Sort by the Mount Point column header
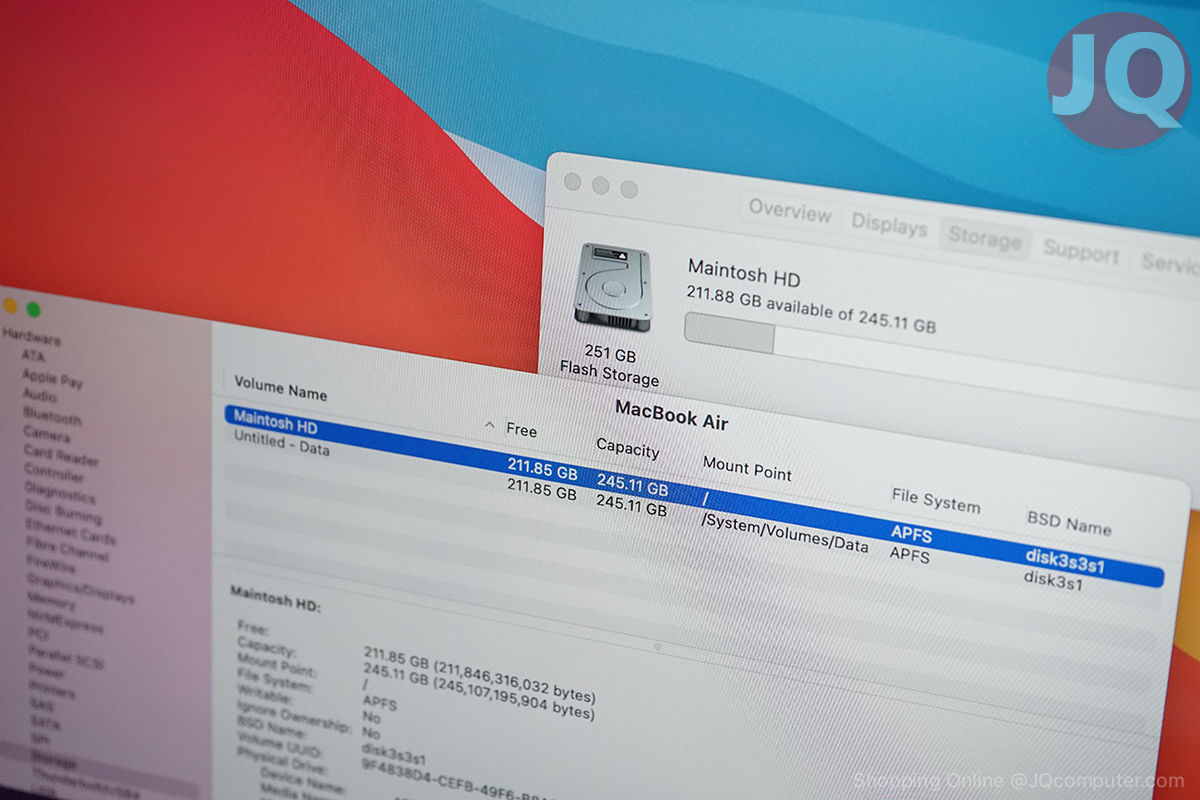The width and height of the screenshot is (1200, 800). click(747, 469)
